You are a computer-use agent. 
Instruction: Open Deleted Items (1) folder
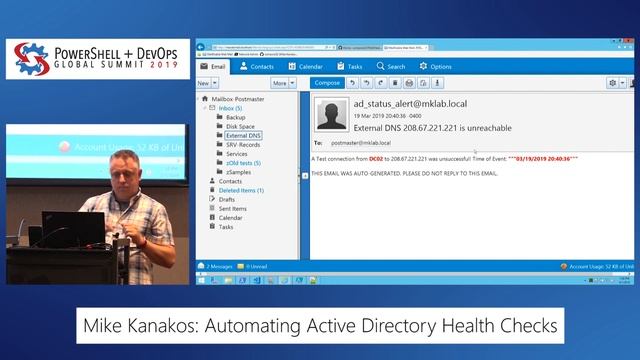(241, 190)
